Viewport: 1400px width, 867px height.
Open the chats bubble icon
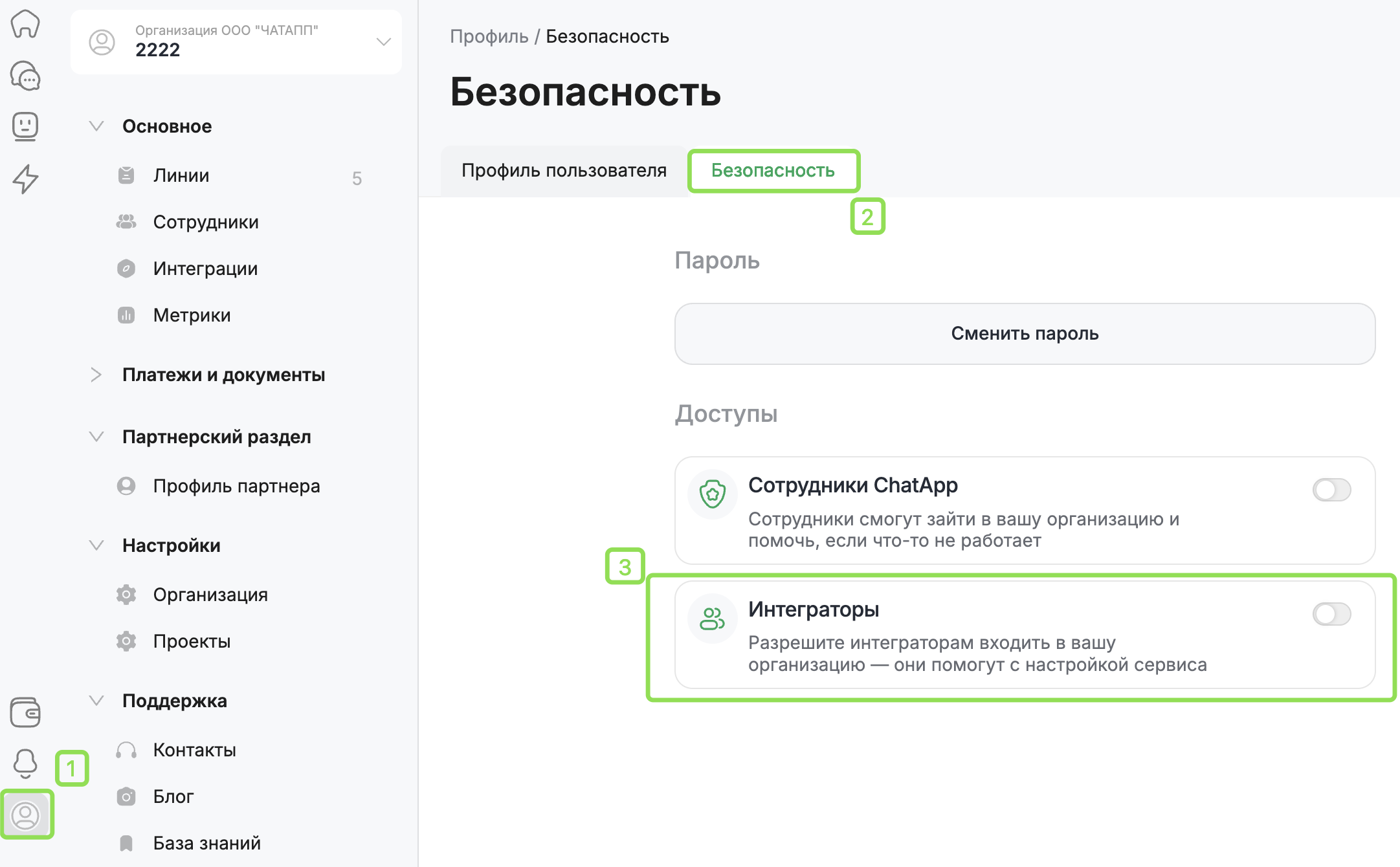[25, 76]
